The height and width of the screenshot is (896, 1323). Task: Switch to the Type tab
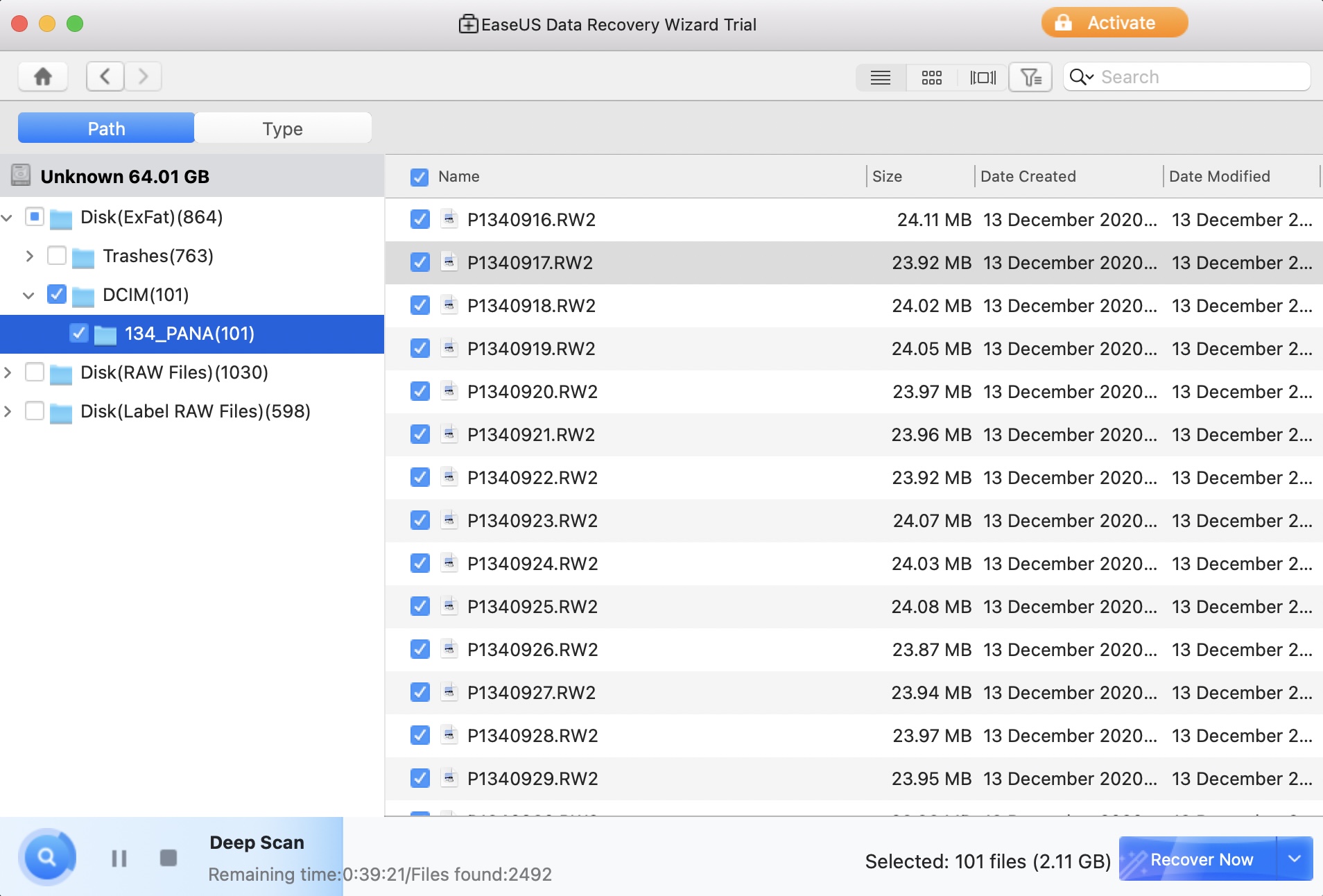point(283,129)
